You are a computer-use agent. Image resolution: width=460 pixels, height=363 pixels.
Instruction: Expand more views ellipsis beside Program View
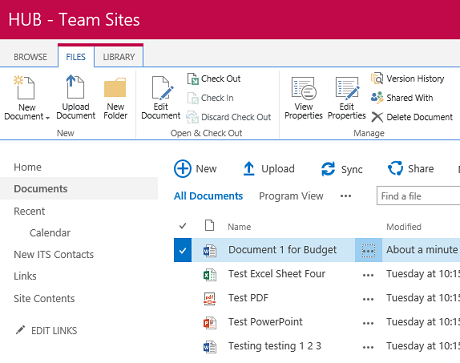click(346, 196)
